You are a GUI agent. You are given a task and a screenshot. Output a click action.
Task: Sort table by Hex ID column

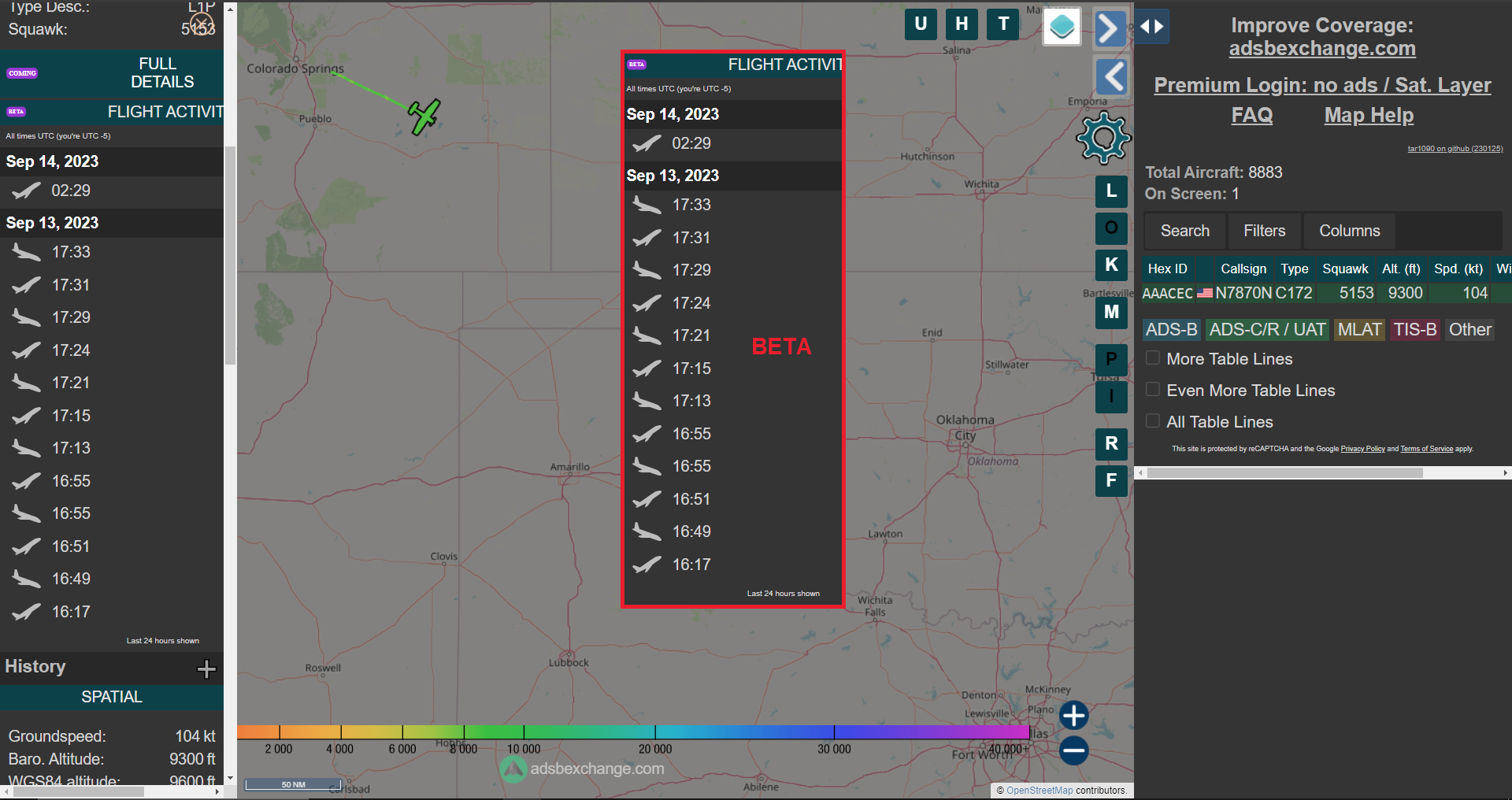(1167, 269)
